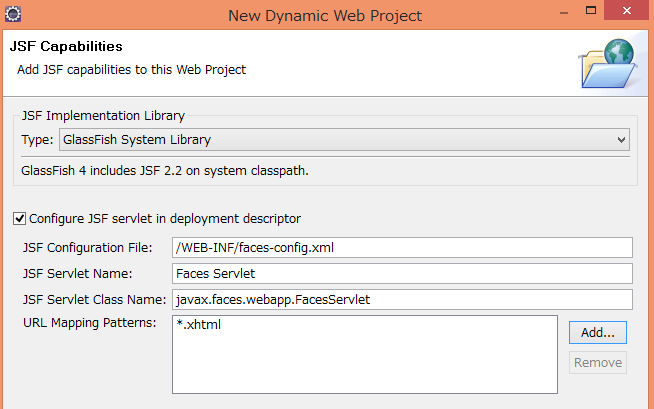
Task: Click the Add... button
Action: tap(598, 332)
